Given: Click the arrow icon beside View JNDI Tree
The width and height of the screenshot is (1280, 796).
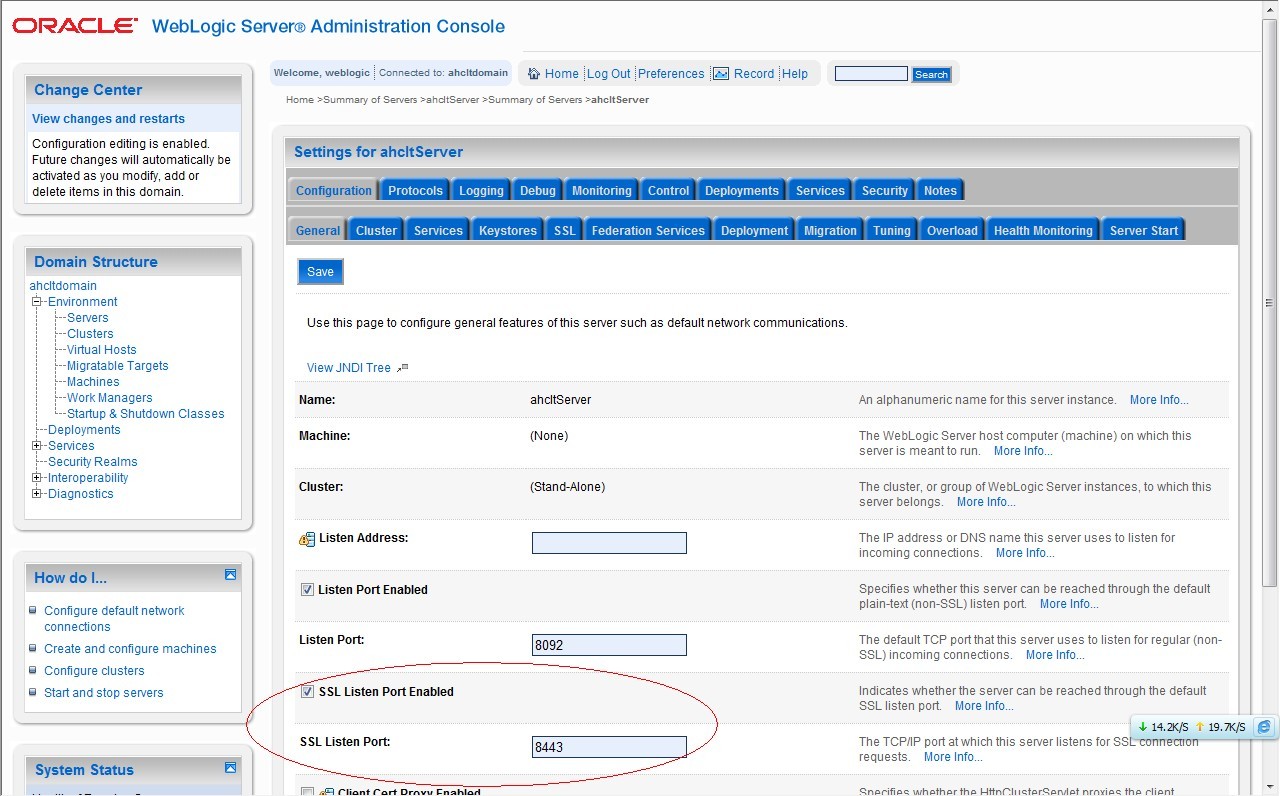Looking at the screenshot, I should point(402,368).
